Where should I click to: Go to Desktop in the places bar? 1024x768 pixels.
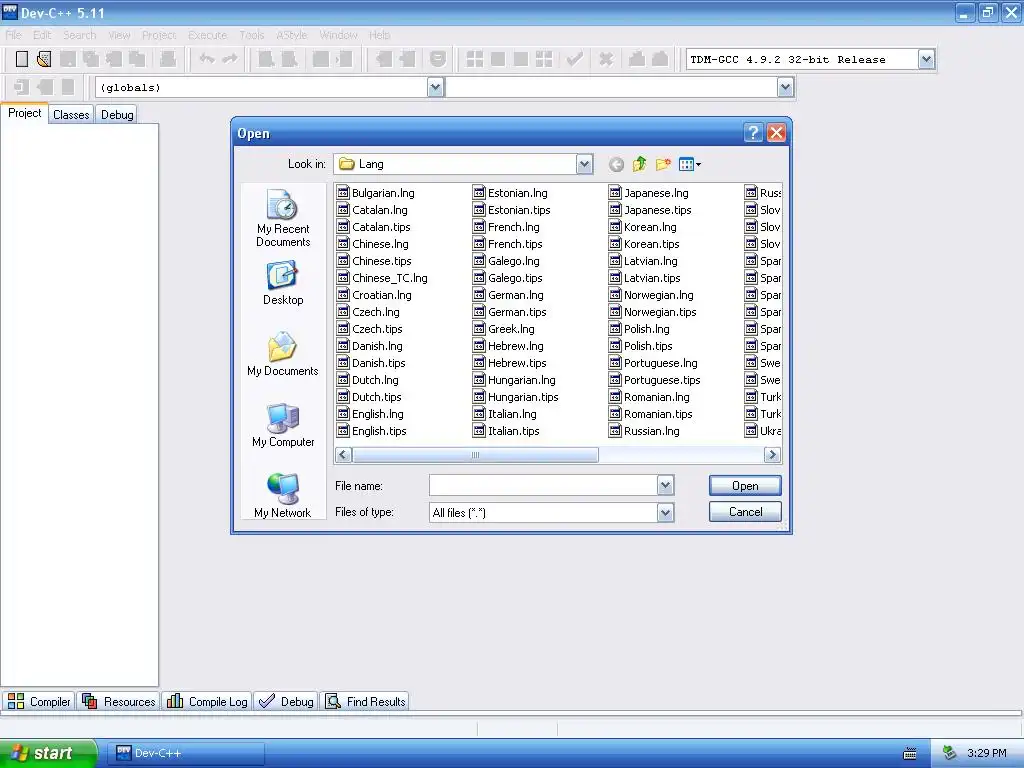(283, 283)
